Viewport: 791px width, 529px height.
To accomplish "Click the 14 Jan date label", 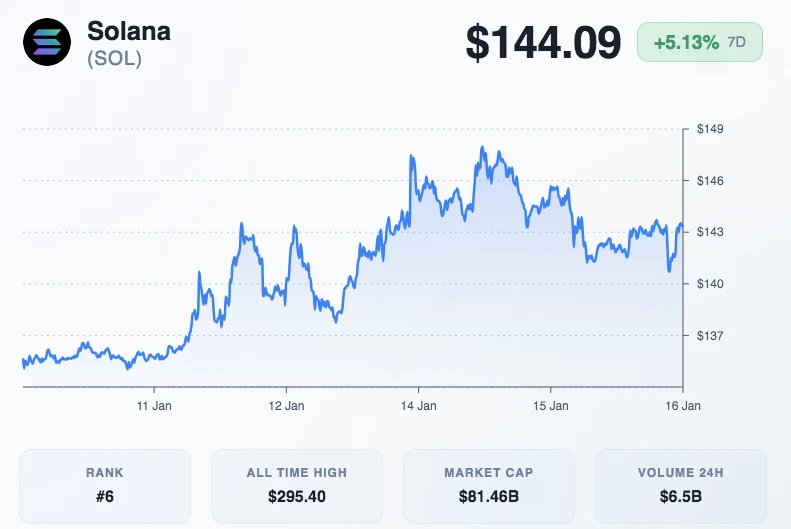I will (x=419, y=406).
